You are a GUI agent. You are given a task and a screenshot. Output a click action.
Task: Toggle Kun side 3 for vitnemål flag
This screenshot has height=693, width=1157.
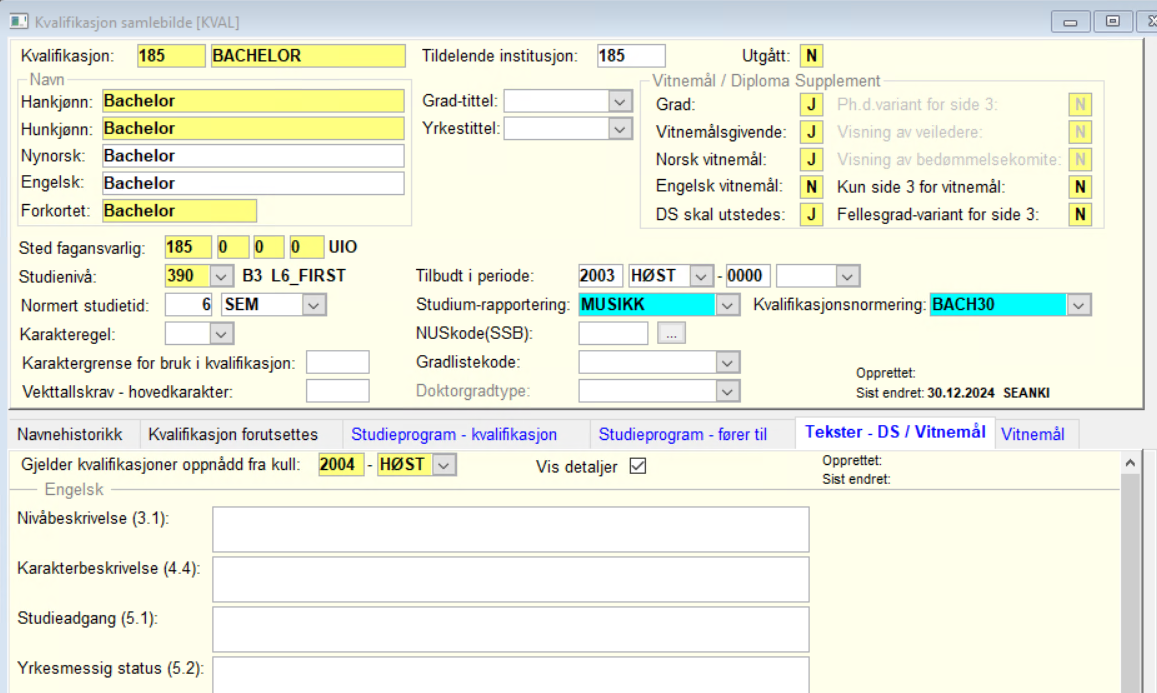(x=1080, y=187)
